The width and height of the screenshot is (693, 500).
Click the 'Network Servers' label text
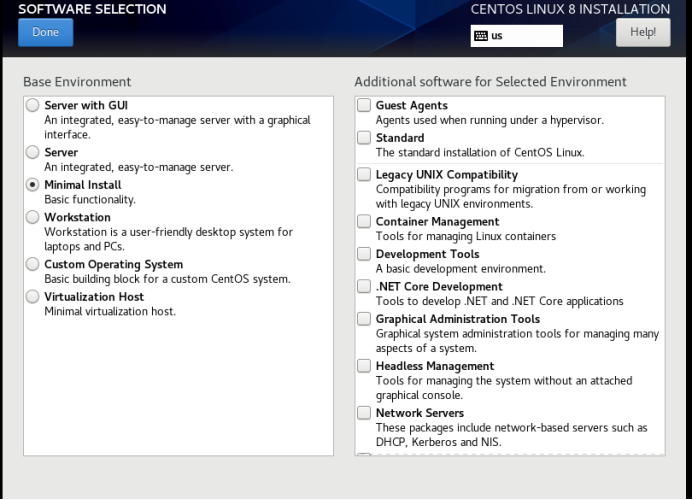[x=420, y=413]
